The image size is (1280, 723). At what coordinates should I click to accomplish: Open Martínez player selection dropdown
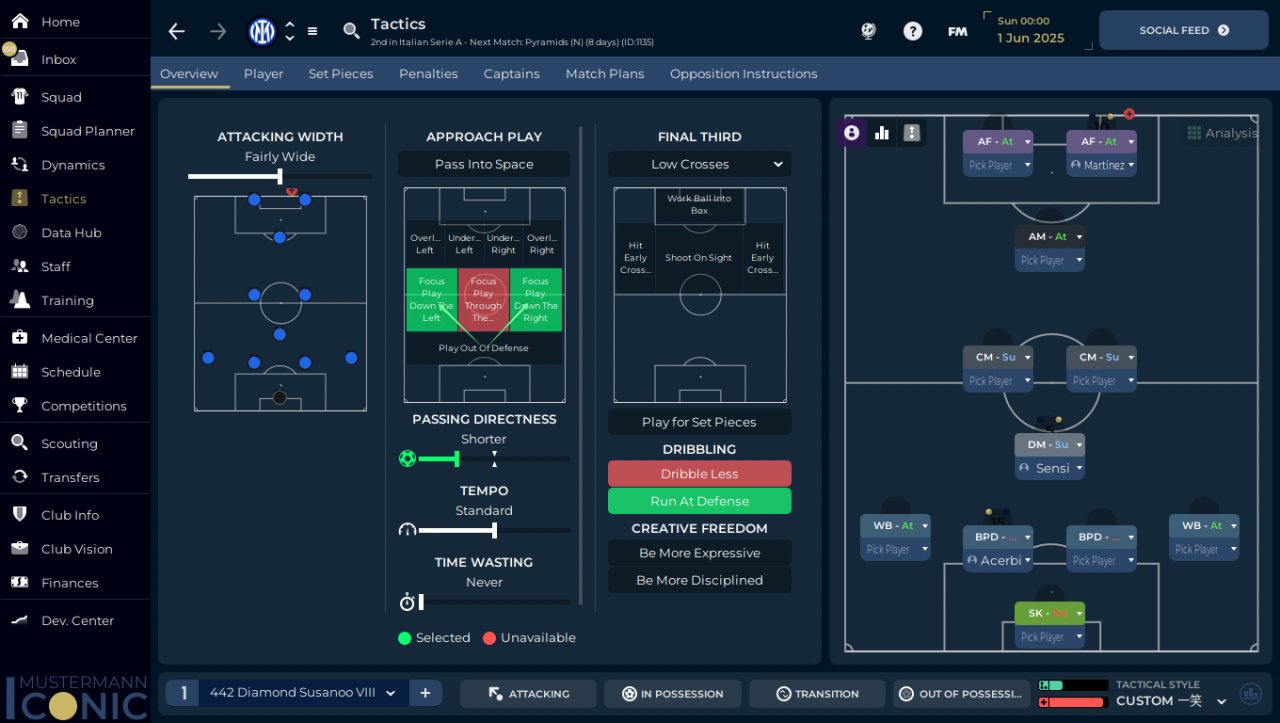coord(1101,165)
